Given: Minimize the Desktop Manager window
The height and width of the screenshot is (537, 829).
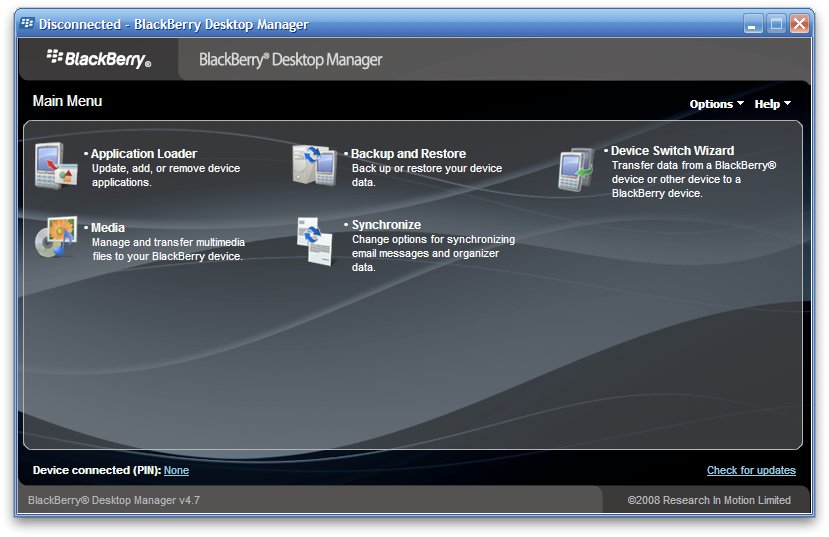Looking at the screenshot, I should pos(753,24).
